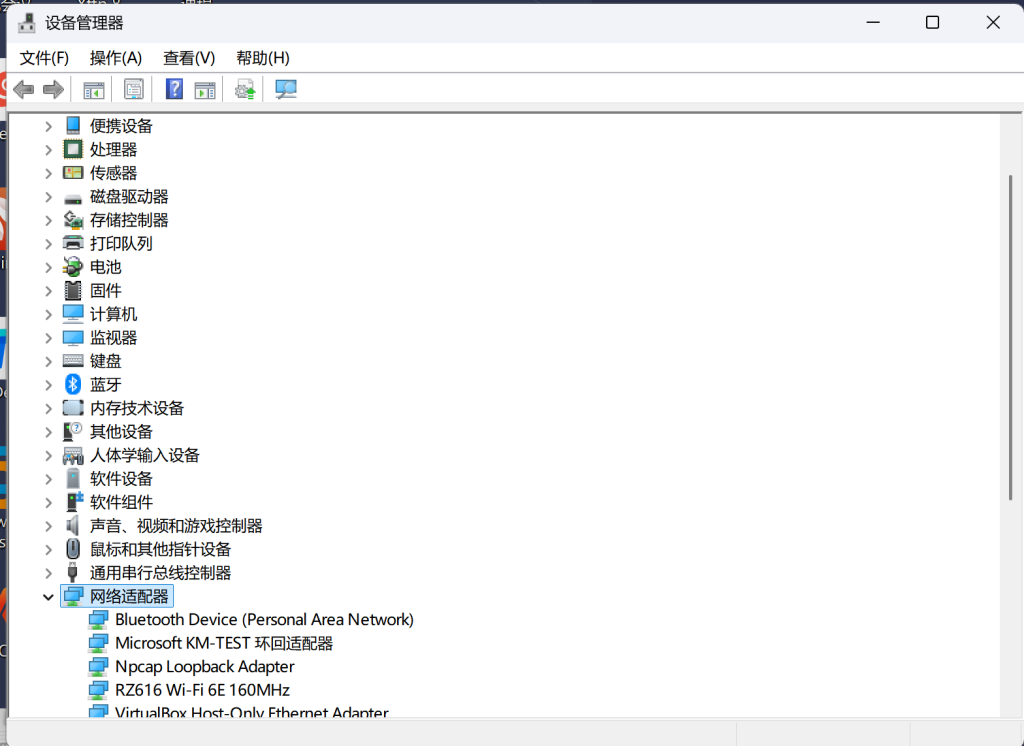1024x746 pixels.
Task: Click the Update device driver toolbar icon
Action: (245, 90)
